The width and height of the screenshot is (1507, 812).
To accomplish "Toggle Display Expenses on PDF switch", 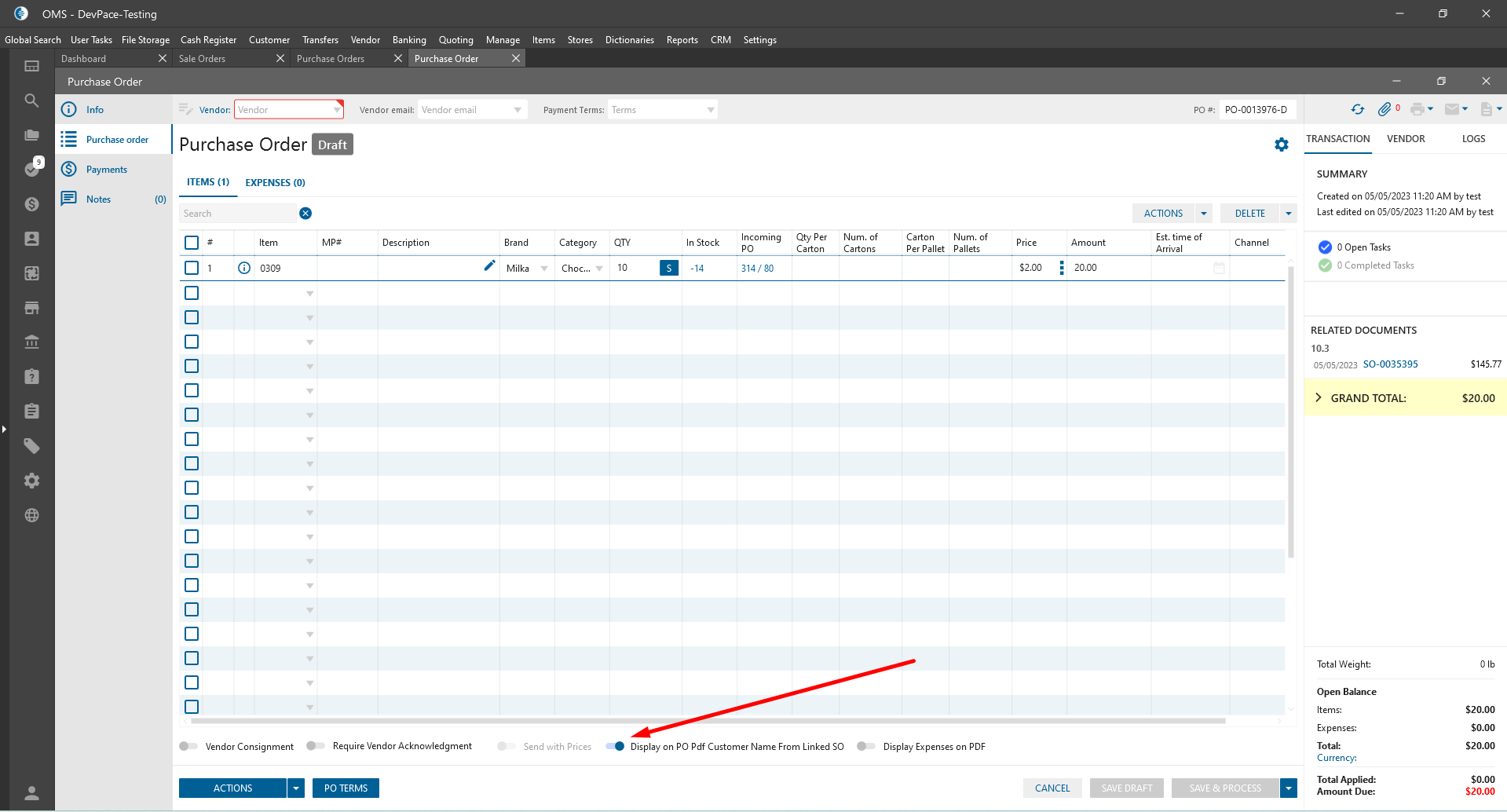I will pyautogui.click(x=866, y=746).
